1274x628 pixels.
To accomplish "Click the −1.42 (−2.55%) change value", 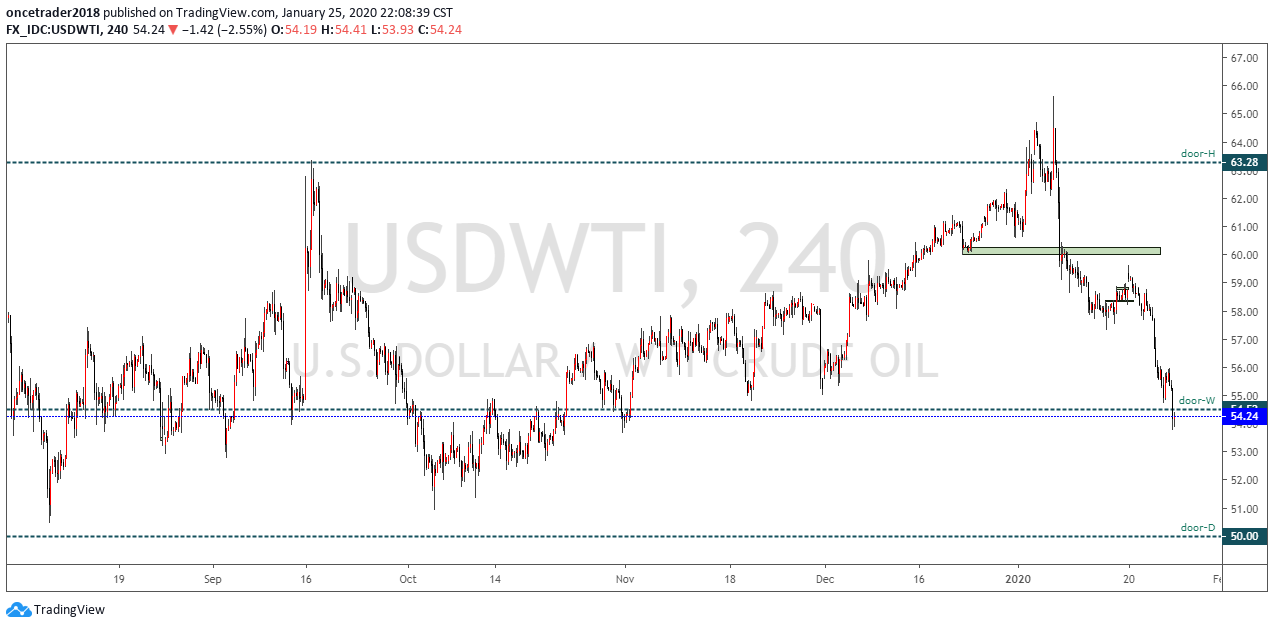I will pyautogui.click(x=225, y=29).
